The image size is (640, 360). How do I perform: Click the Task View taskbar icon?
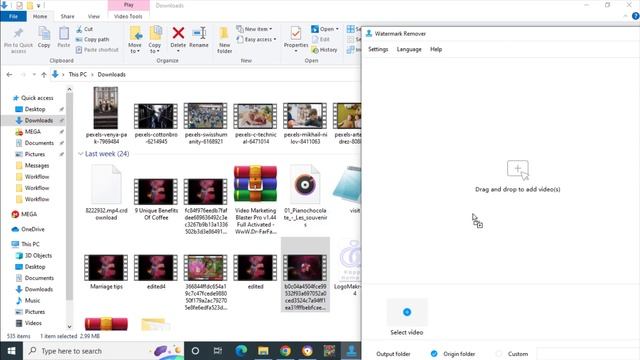tap(218, 351)
